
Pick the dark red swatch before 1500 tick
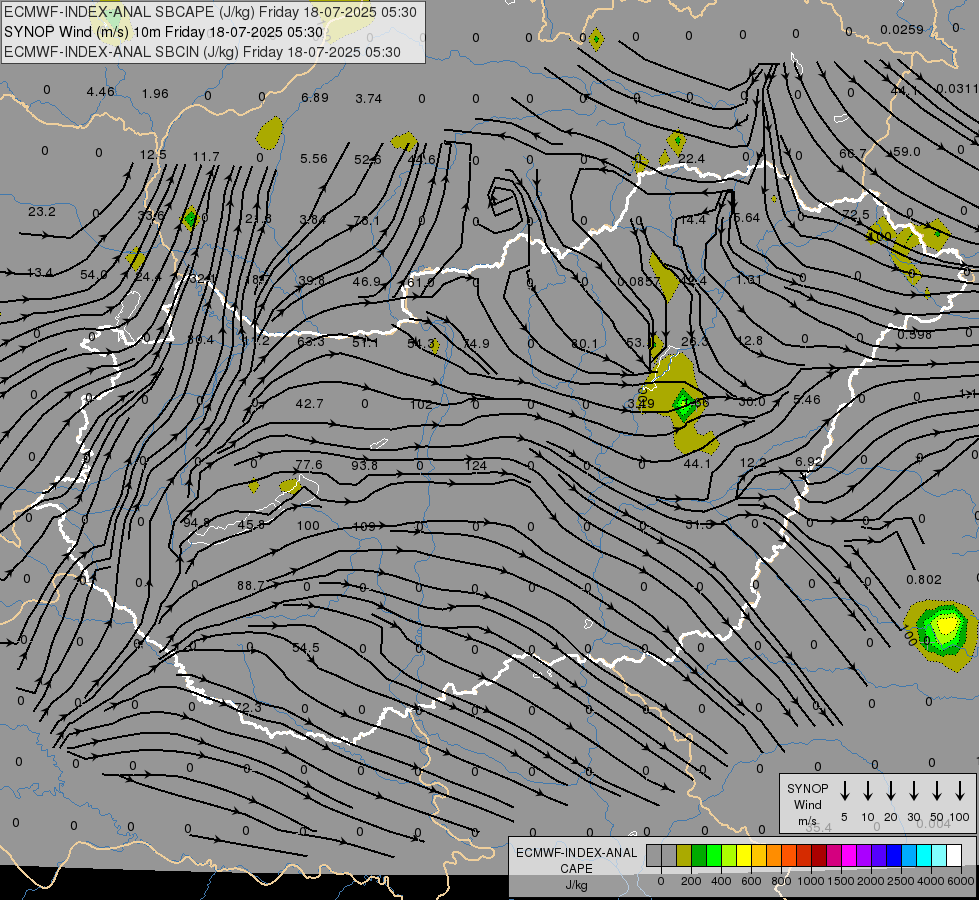(819, 855)
